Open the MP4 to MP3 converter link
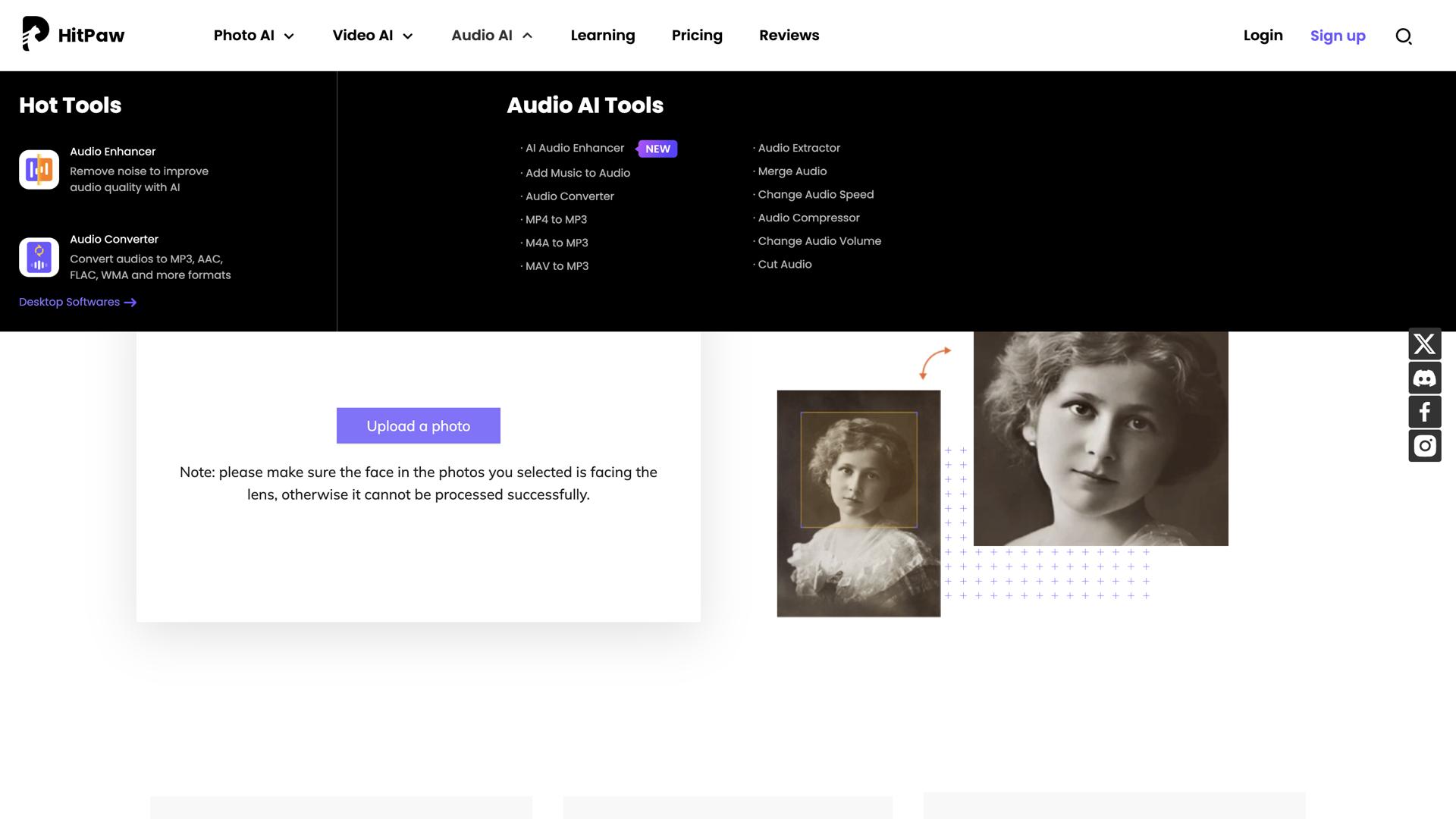 555,219
